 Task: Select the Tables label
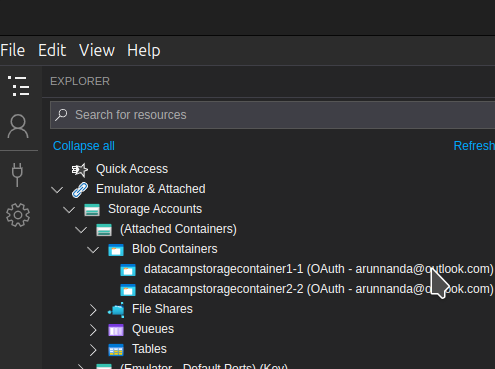pos(149,349)
